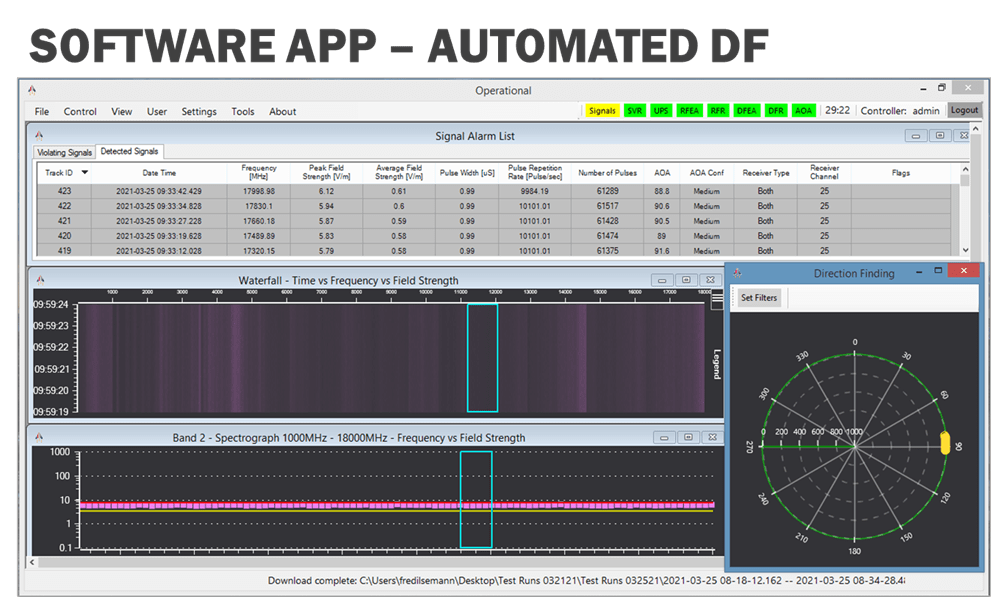Click the Logout button
The width and height of the screenshot is (991, 597).
(963, 110)
